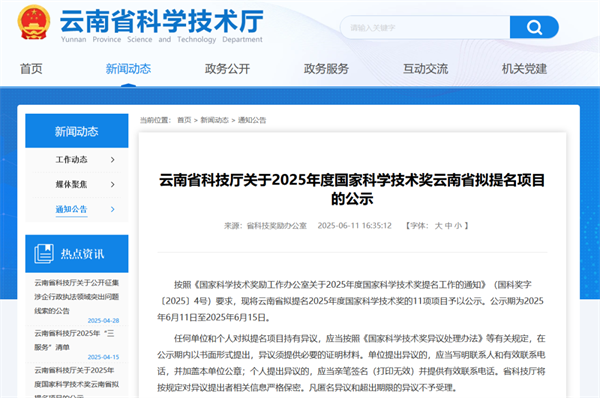Open the 机关党建 menu item
This screenshot has height=398, width=600.
point(524,69)
